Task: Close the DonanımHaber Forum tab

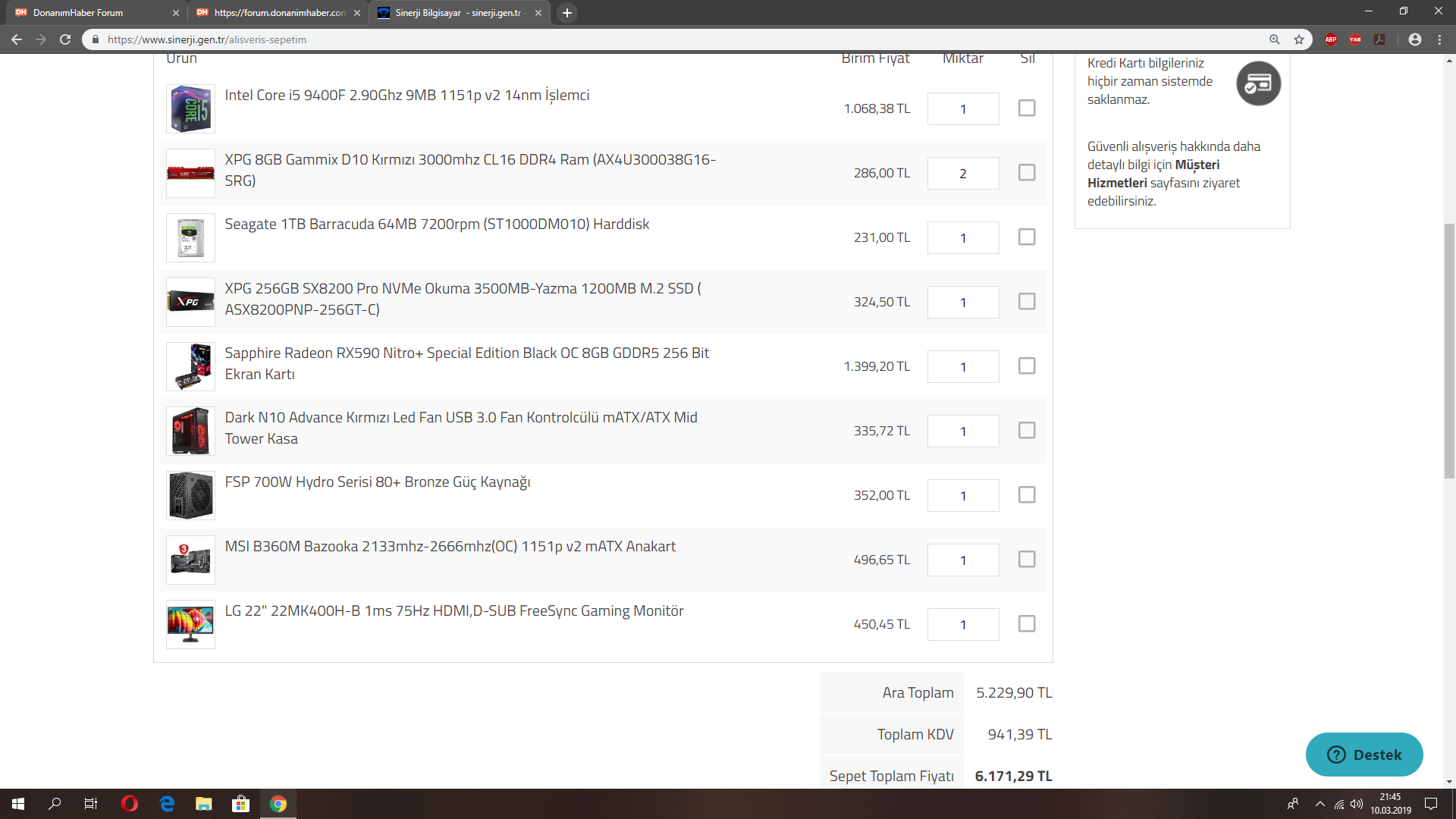Action: click(176, 13)
